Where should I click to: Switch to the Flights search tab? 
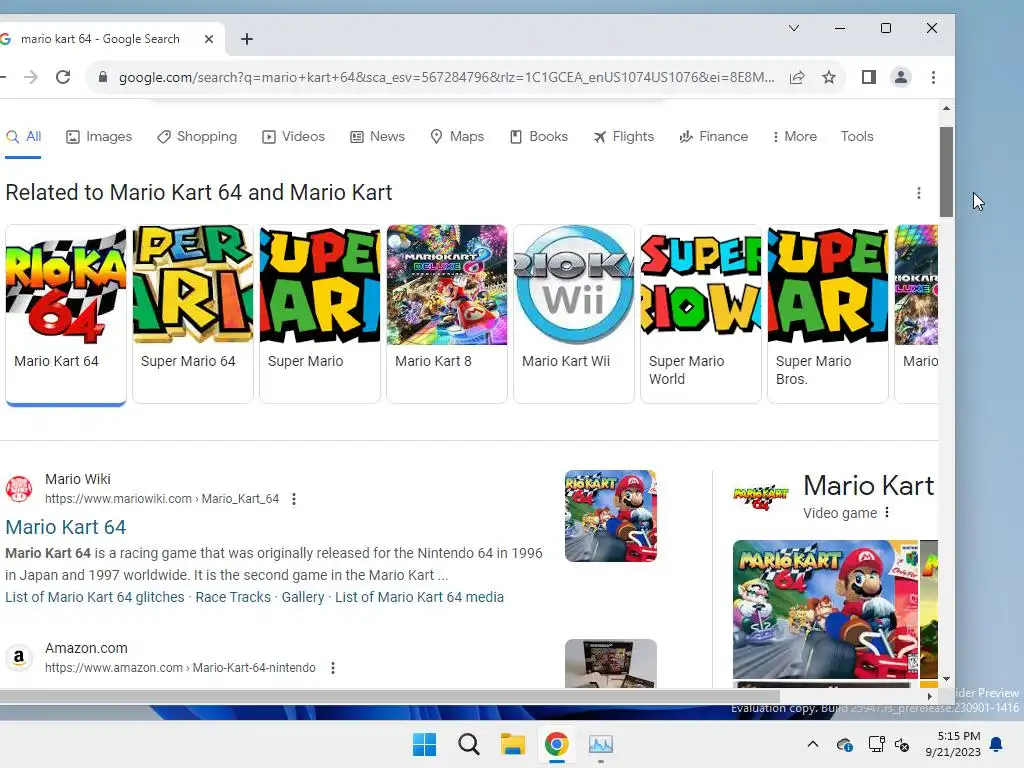(624, 136)
